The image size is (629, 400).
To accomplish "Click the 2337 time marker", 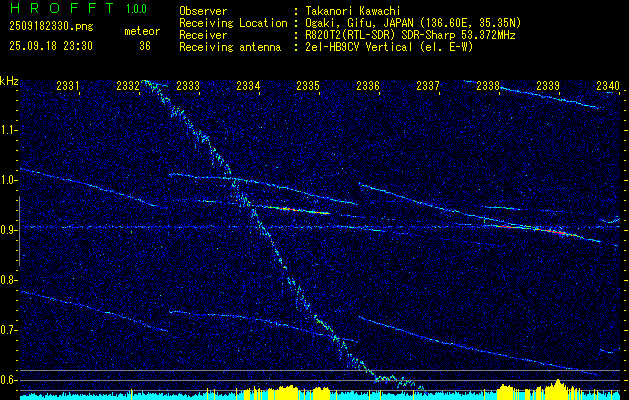I will pyautogui.click(x=428, y=85).
